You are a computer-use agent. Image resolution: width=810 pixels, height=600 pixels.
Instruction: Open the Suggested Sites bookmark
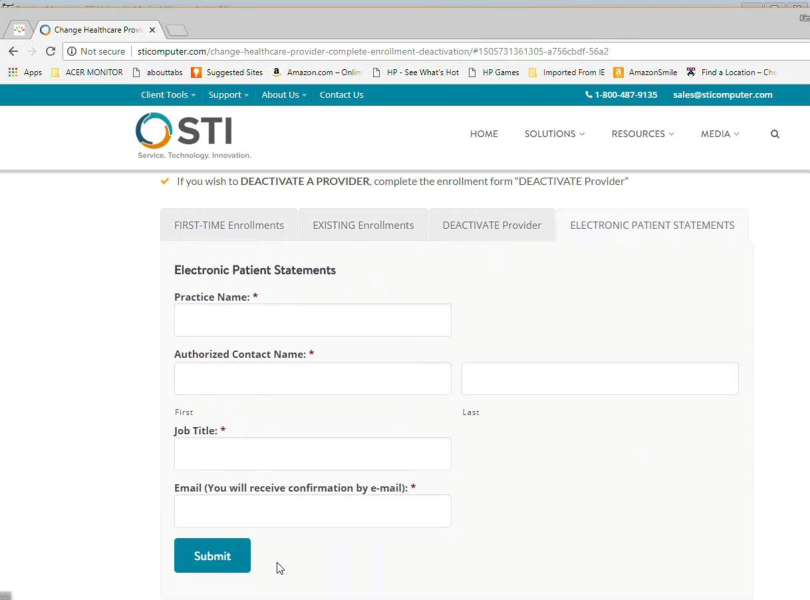pyautogui.click(x=227, y=73)
